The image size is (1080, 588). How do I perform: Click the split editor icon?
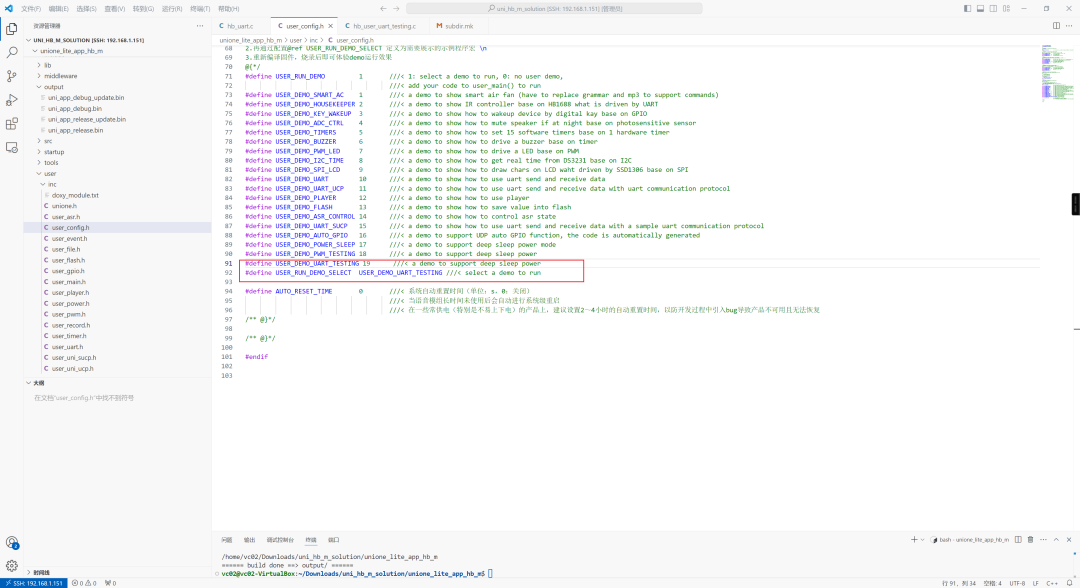(x=1054, y=26)
